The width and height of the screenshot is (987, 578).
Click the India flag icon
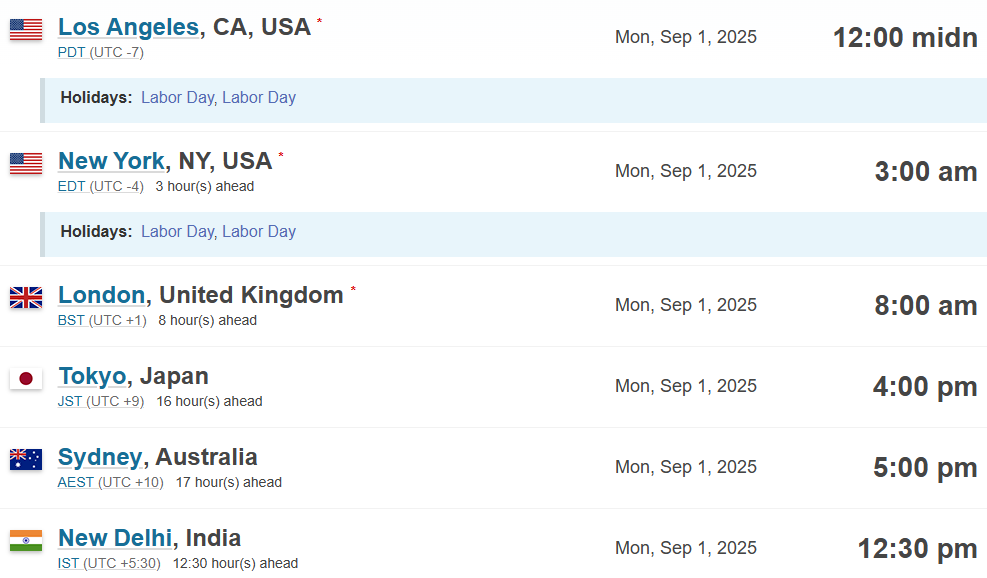click(x=26, y=540)
